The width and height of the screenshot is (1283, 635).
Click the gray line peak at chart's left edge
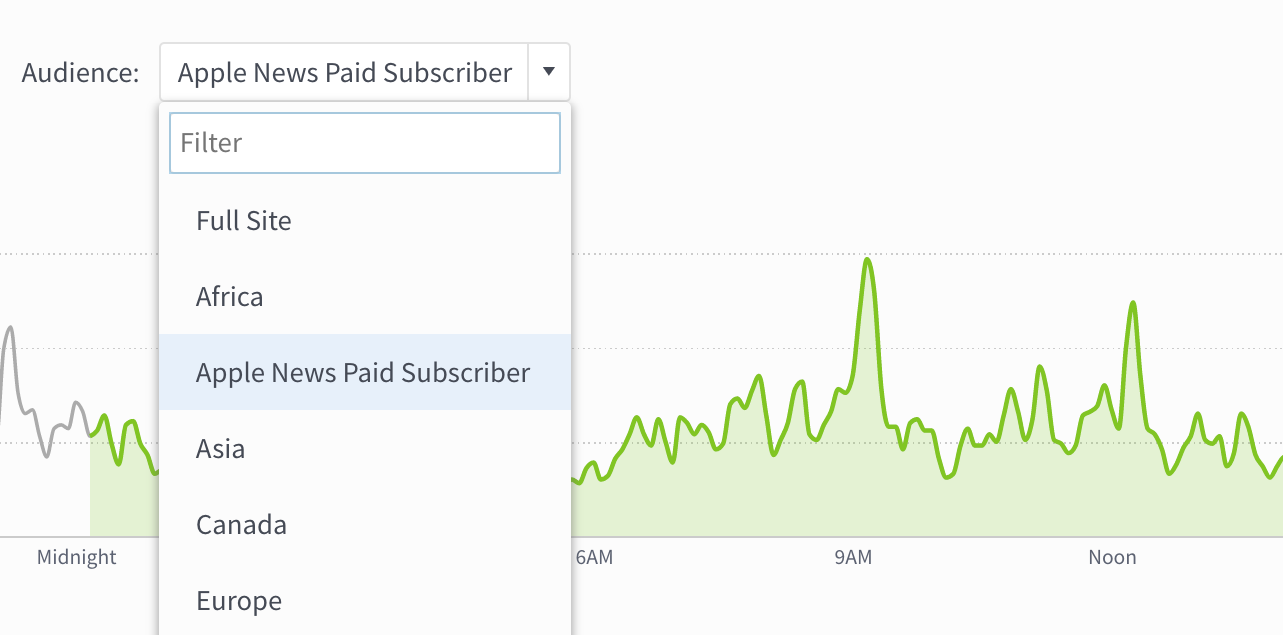pyautogui.click(x=10, y=328)
